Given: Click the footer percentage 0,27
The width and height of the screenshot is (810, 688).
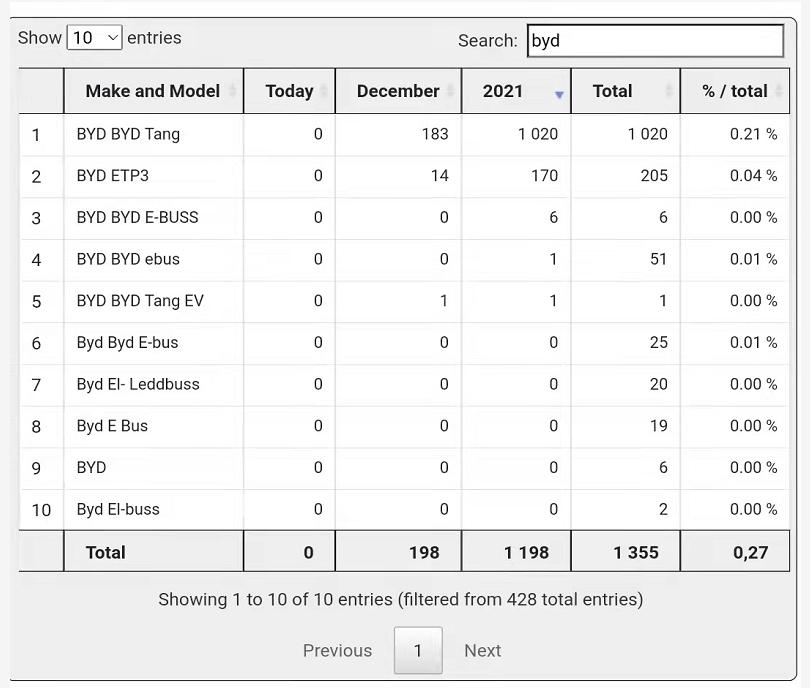Looking at the screenshot, I should tap(751, 553).
